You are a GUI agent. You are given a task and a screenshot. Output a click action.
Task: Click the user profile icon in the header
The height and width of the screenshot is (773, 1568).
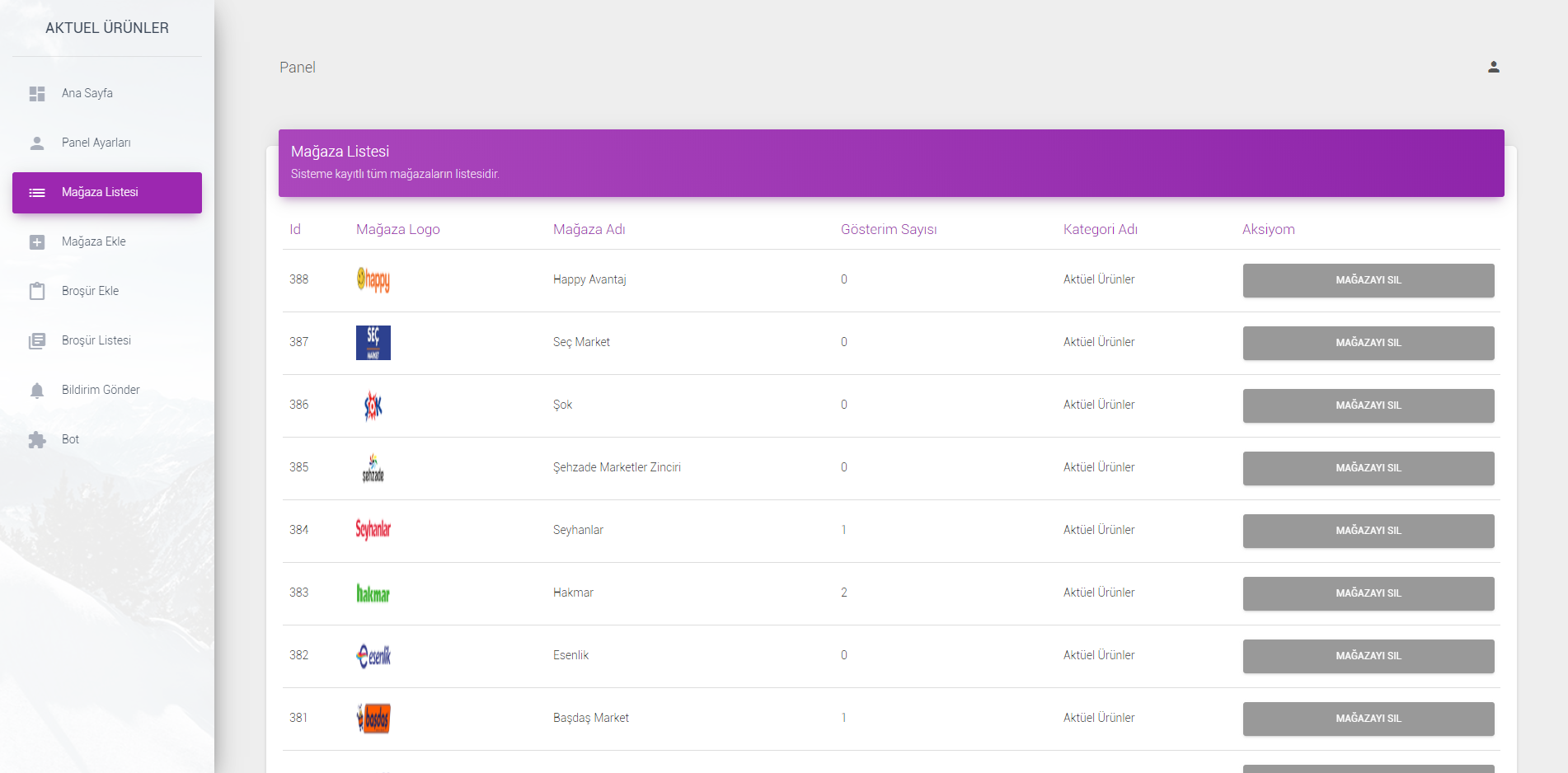[1493, 67]
